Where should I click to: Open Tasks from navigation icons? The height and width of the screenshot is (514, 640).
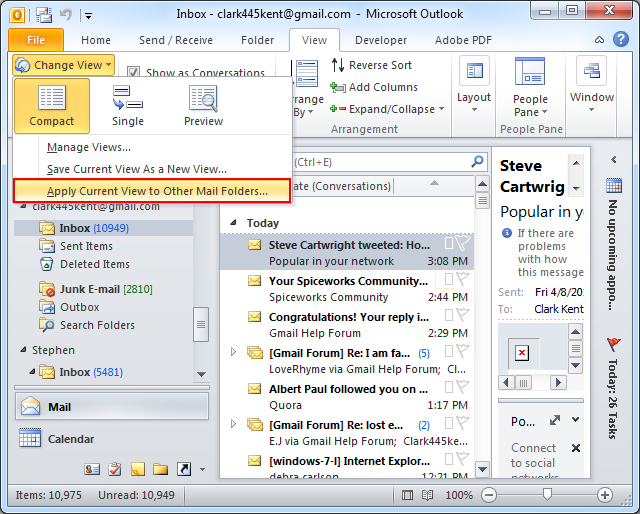(x=115, y=469)
